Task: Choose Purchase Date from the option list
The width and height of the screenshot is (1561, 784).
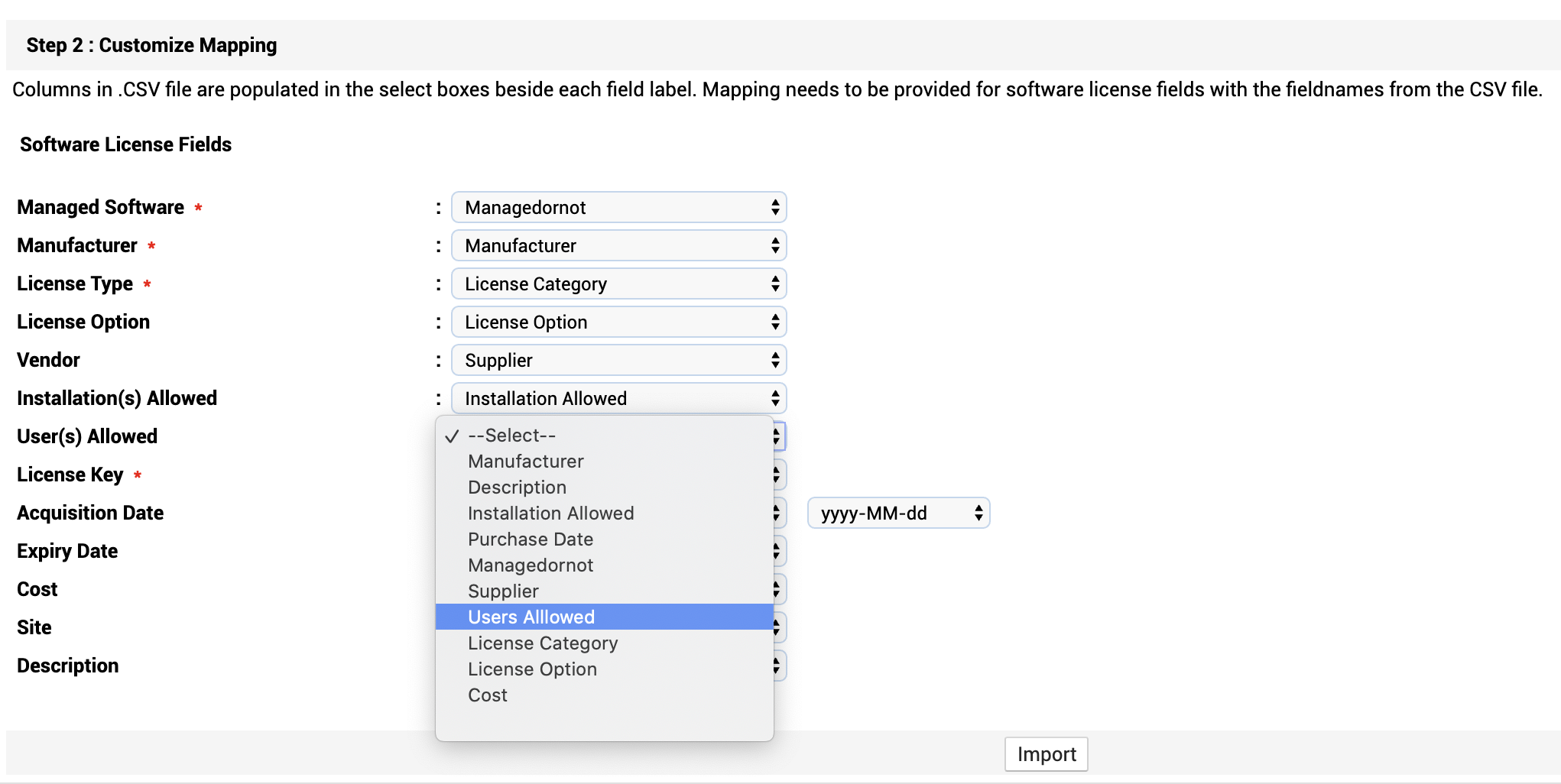Action: 531,539
